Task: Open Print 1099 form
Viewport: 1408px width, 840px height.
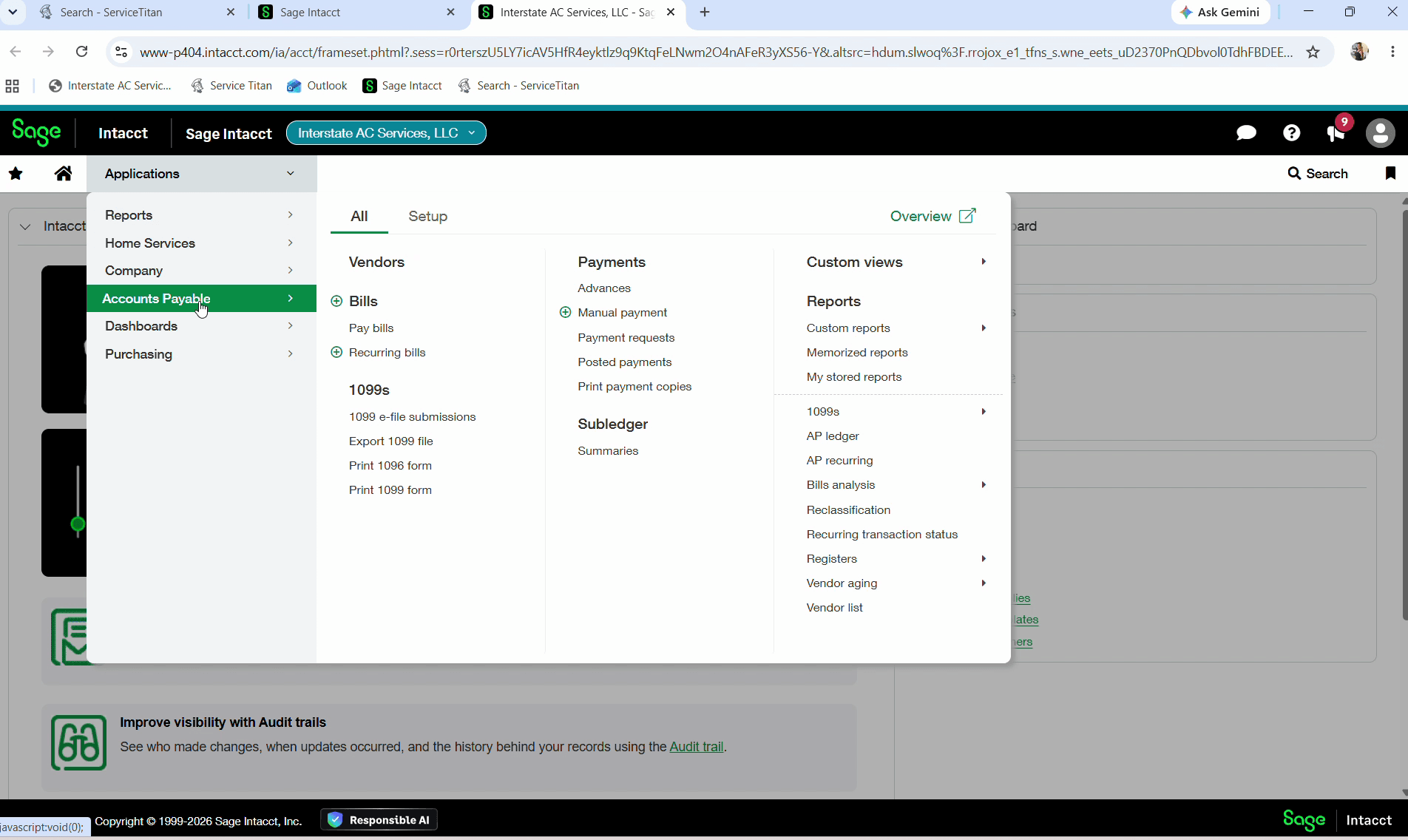Action: (390, 490)
